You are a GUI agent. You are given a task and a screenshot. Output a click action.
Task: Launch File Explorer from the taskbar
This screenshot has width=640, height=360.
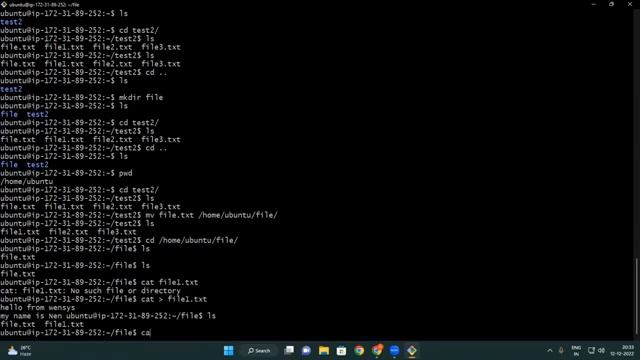(324, 350)
